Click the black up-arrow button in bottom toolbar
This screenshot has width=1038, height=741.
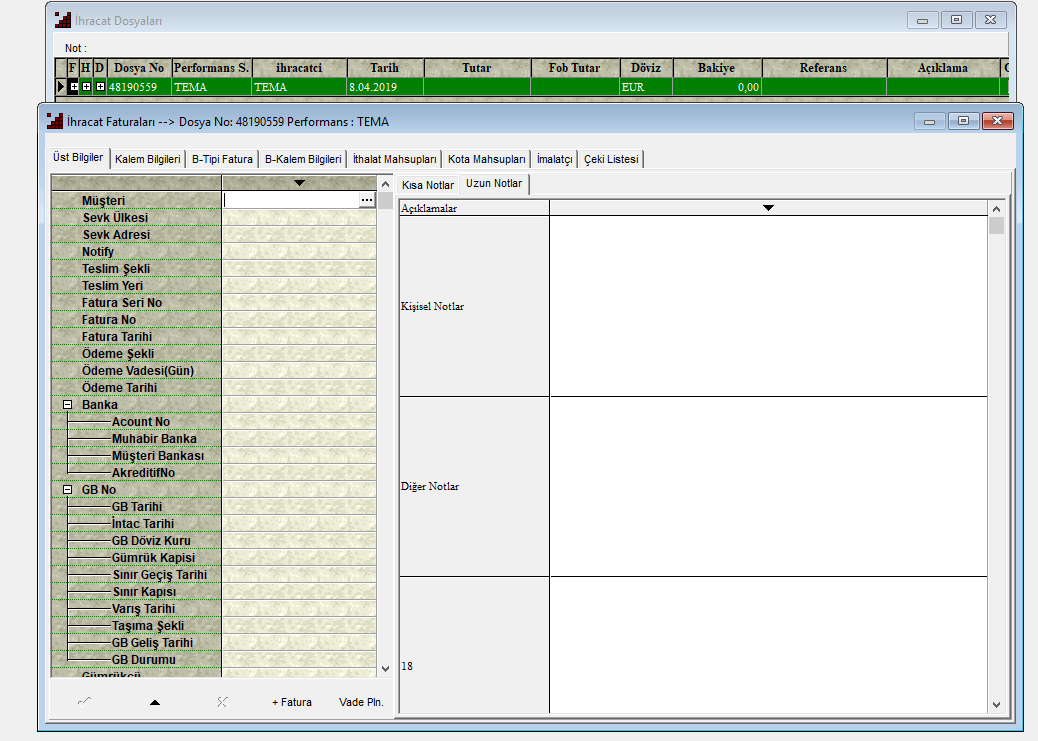click(154, 702)
